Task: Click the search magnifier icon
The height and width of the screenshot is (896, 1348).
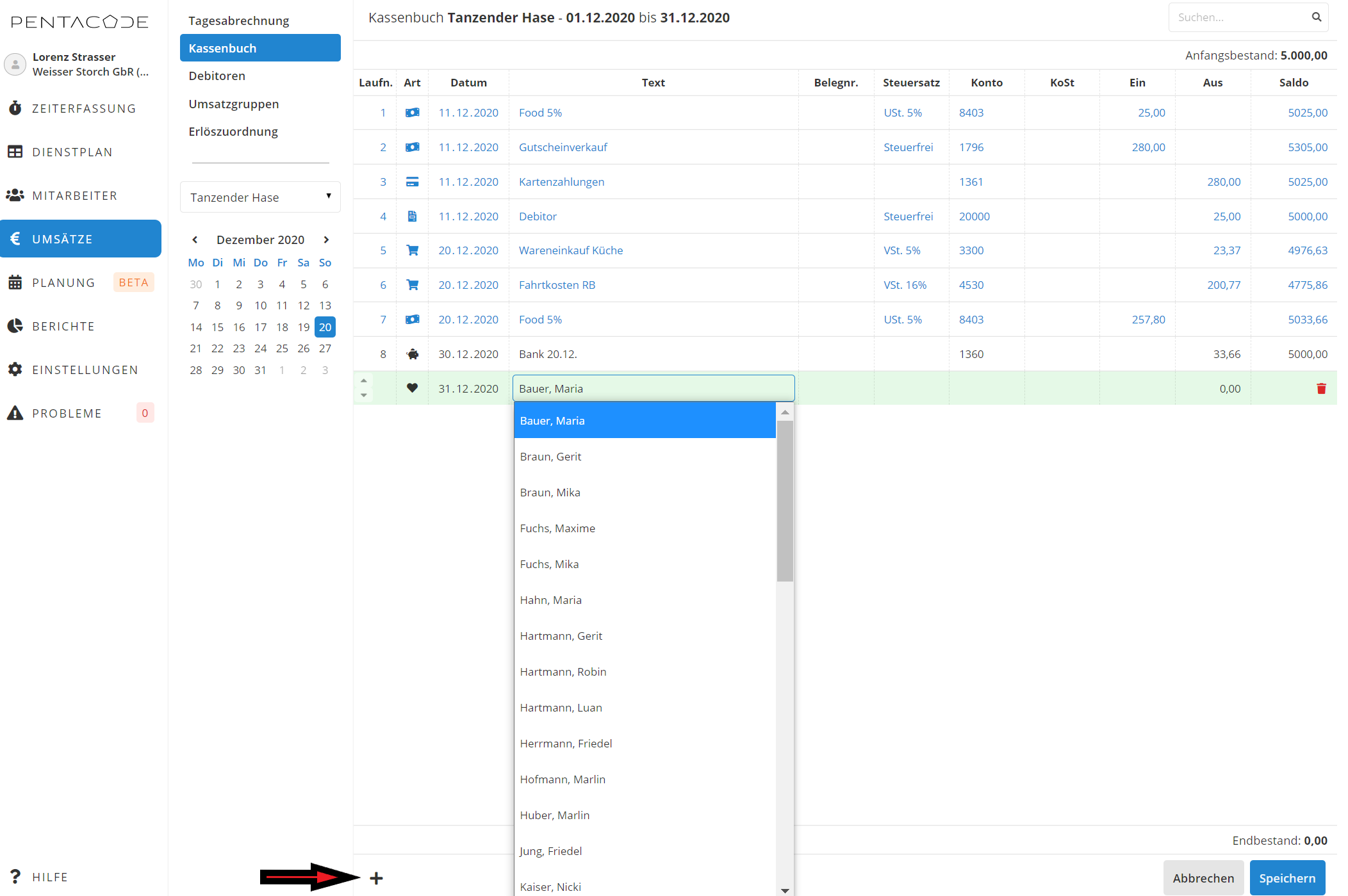Action: pyautogui.click(x=1316, y=17)
